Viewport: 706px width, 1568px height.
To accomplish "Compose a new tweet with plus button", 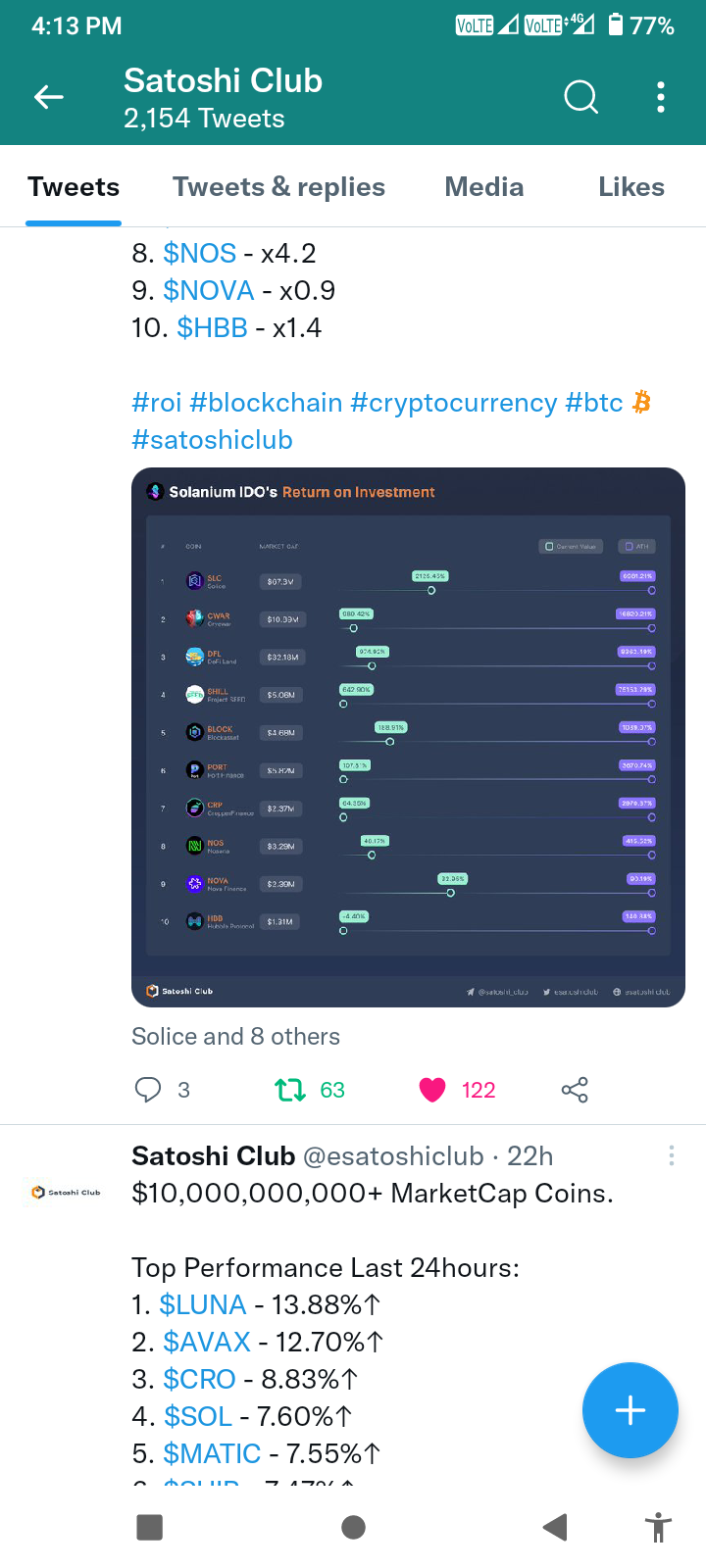I will click(630, 1410).
